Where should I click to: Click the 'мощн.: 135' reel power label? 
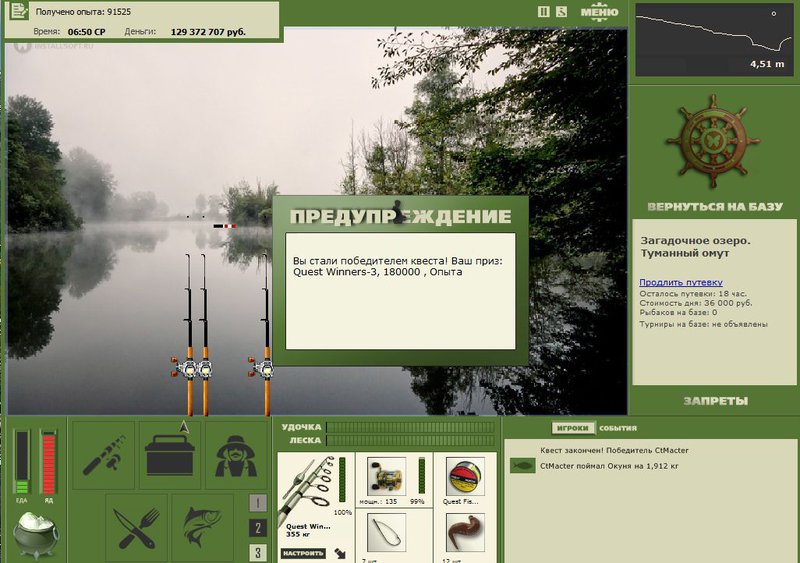[378, 502]
